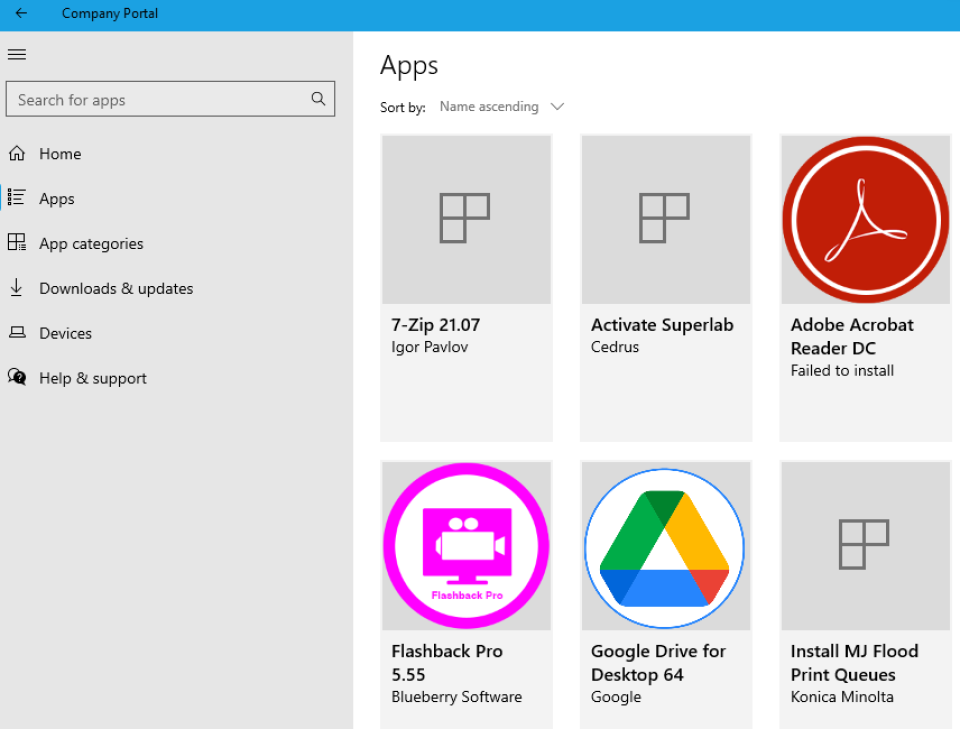
Task: Click the Google publisher label under the Drive title
Action: tap(616, 697)
